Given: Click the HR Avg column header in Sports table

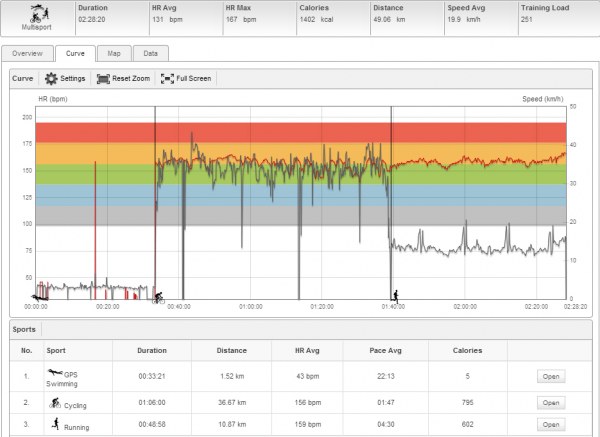Looking at the screenshot, I should pyautogui.click(x=307, y=351).
